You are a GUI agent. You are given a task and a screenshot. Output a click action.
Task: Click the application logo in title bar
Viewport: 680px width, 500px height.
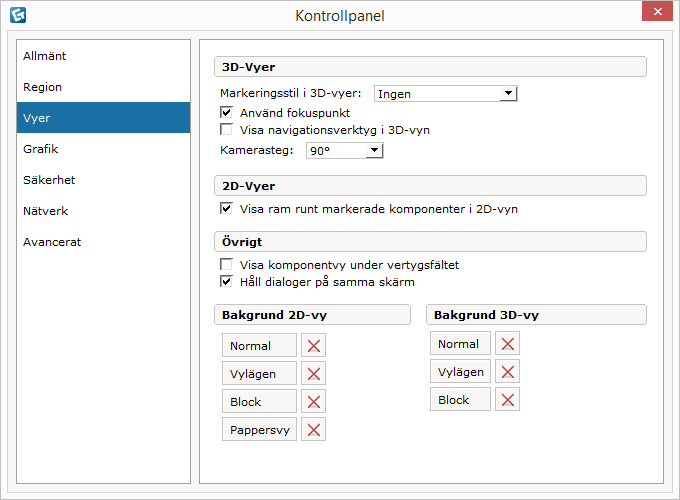coord(17,14)
